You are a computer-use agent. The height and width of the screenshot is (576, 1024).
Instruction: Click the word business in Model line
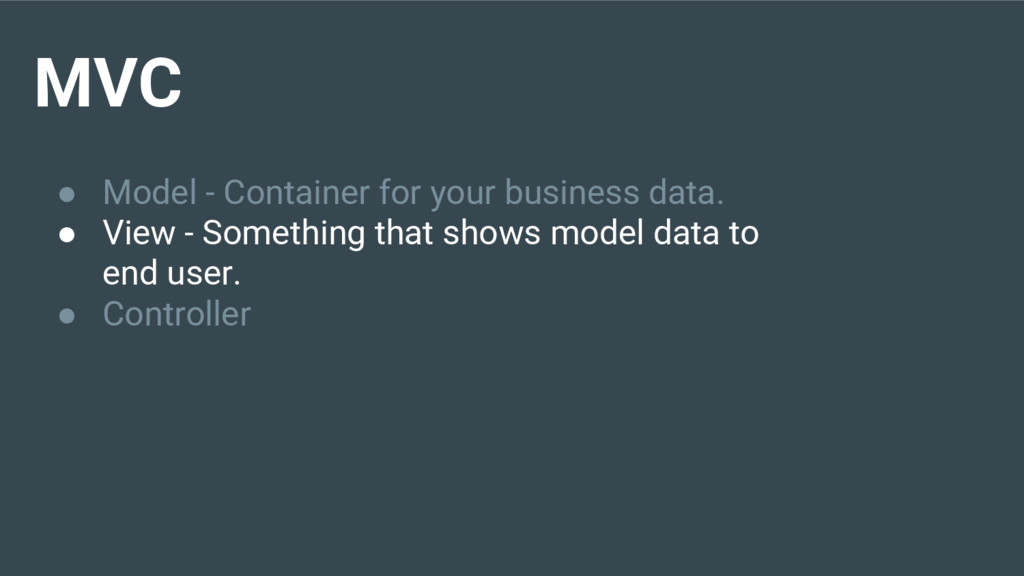click(x=572, y=193)
